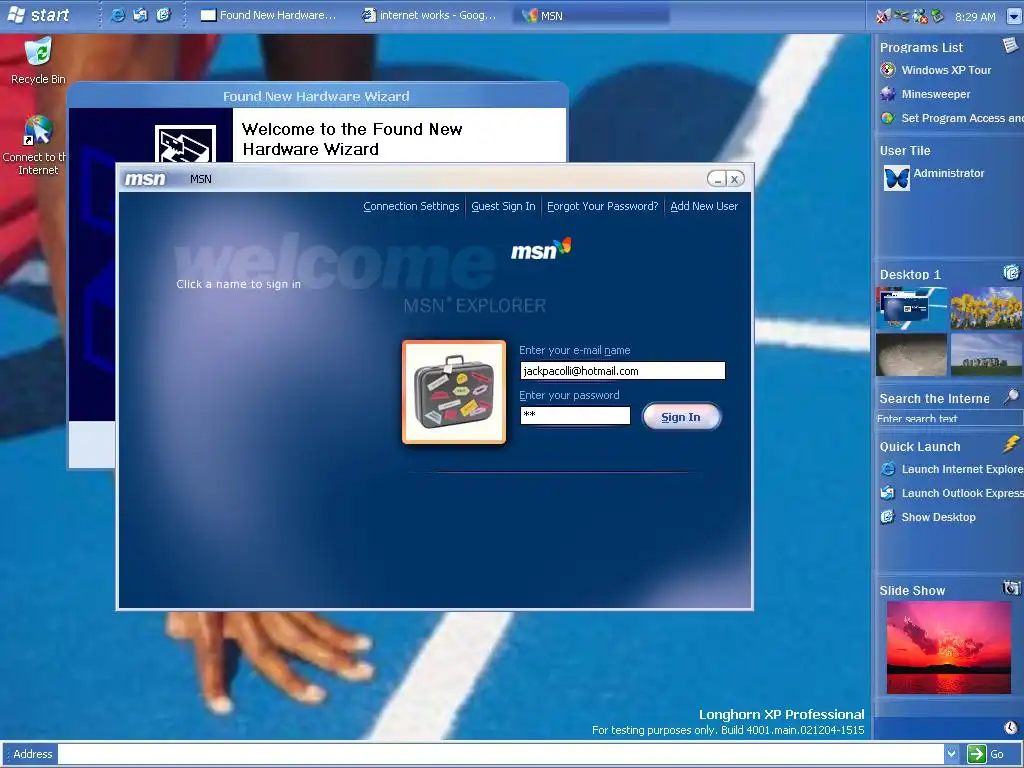1024x768 pixels.
Task: Click the sidebar Outlook Express icon
Action: pyautogui.click(x=888, y=493)
